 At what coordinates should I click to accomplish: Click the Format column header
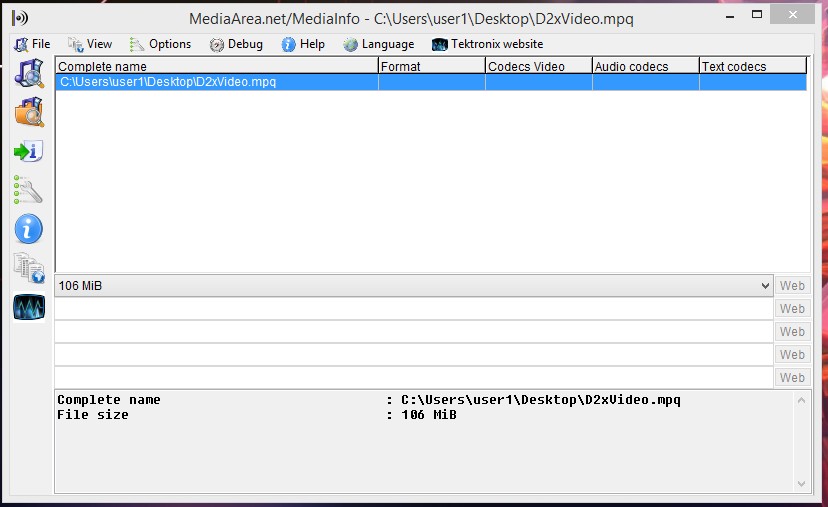431,66
